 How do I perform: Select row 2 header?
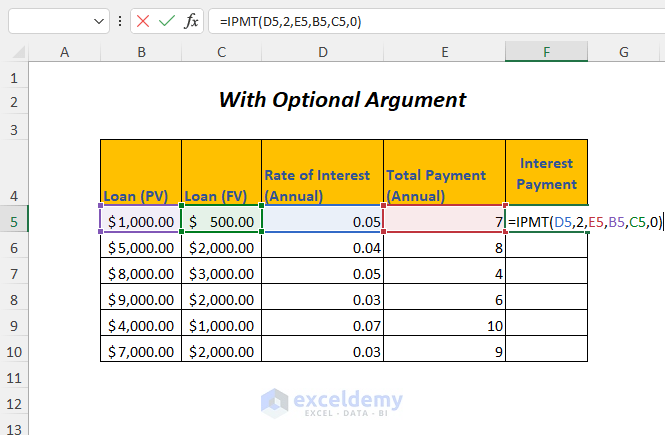(x=14, y=102)
